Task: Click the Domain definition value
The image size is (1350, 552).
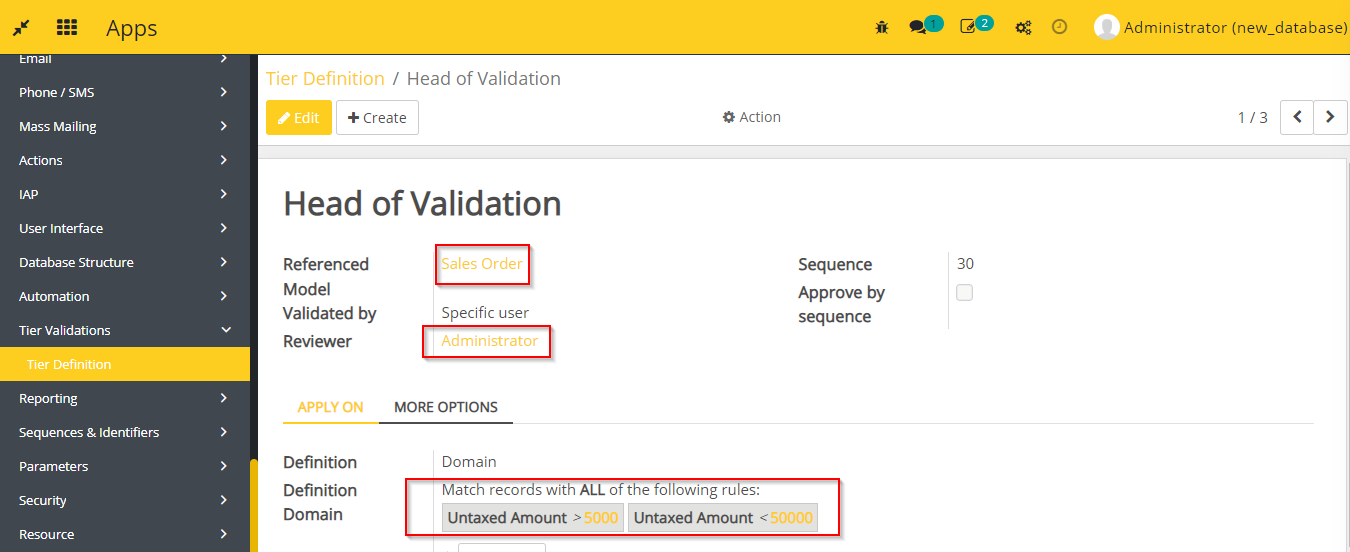Action: tap(469, 462)
